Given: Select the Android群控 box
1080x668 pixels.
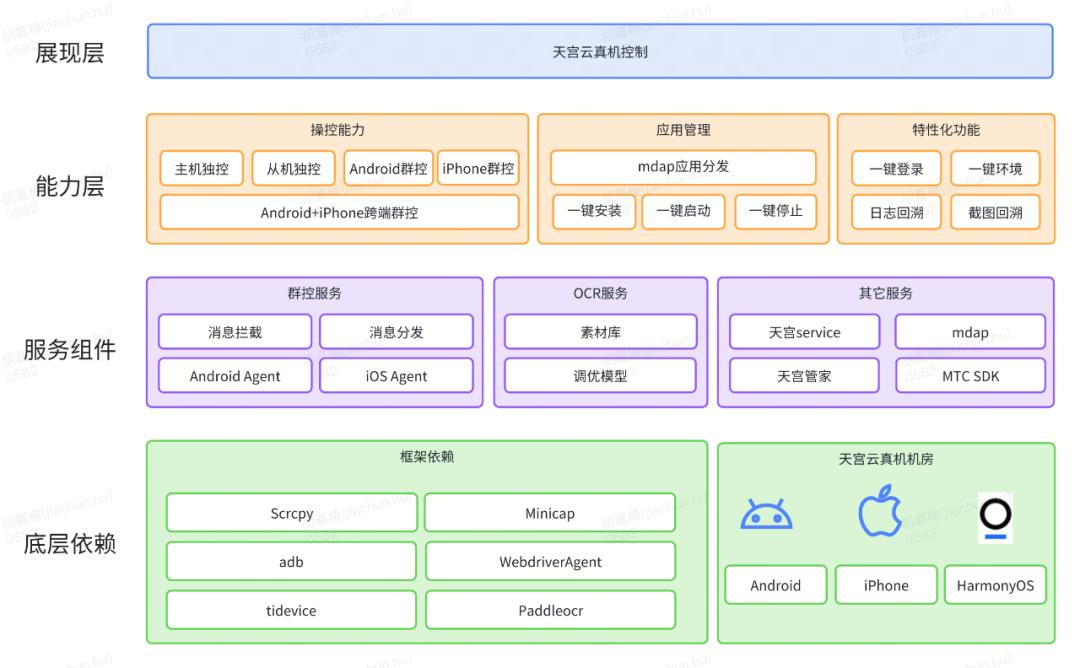Looking at the screenshot, I should pos(388,169).
